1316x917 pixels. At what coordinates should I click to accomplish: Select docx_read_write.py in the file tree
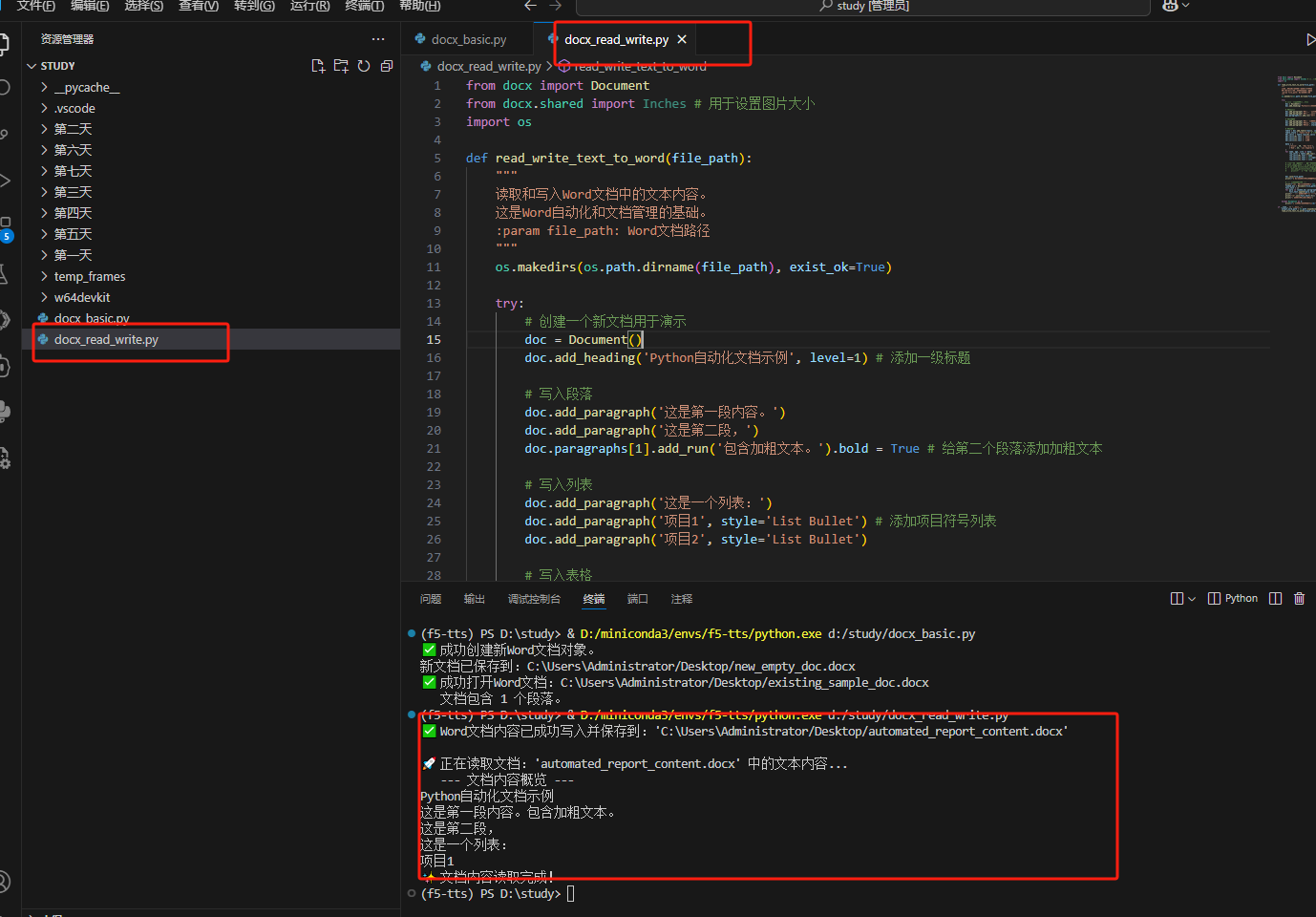pyautogui.click(x=211, y=339)
